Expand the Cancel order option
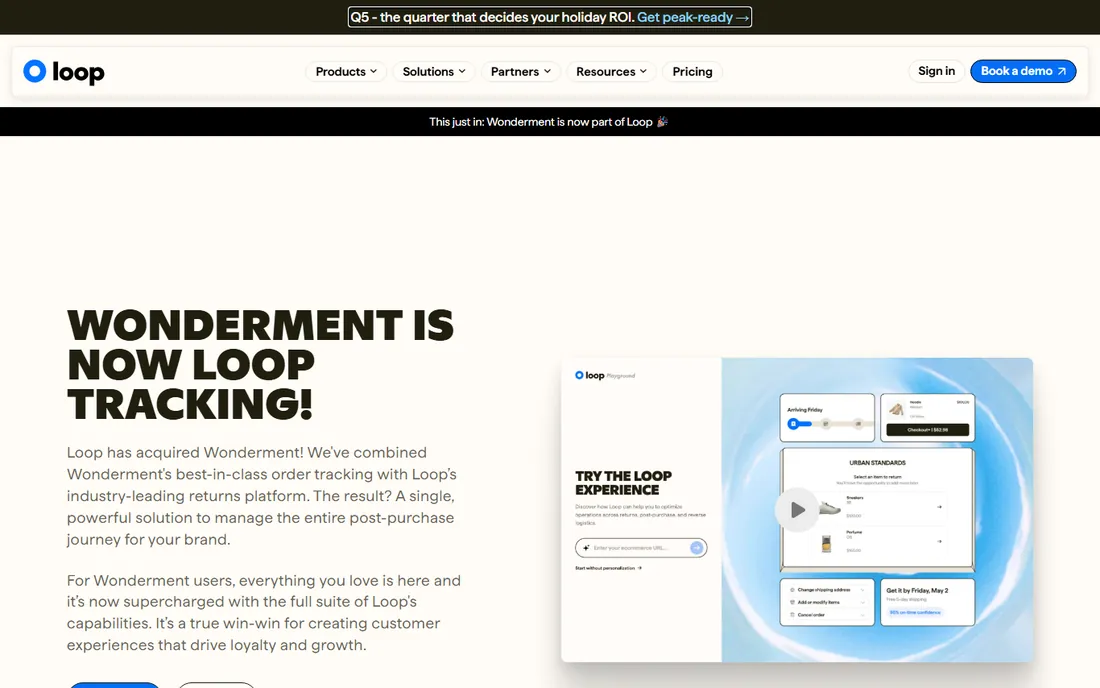The width and height of the screenshot is (1100, 688). (828, 615)
